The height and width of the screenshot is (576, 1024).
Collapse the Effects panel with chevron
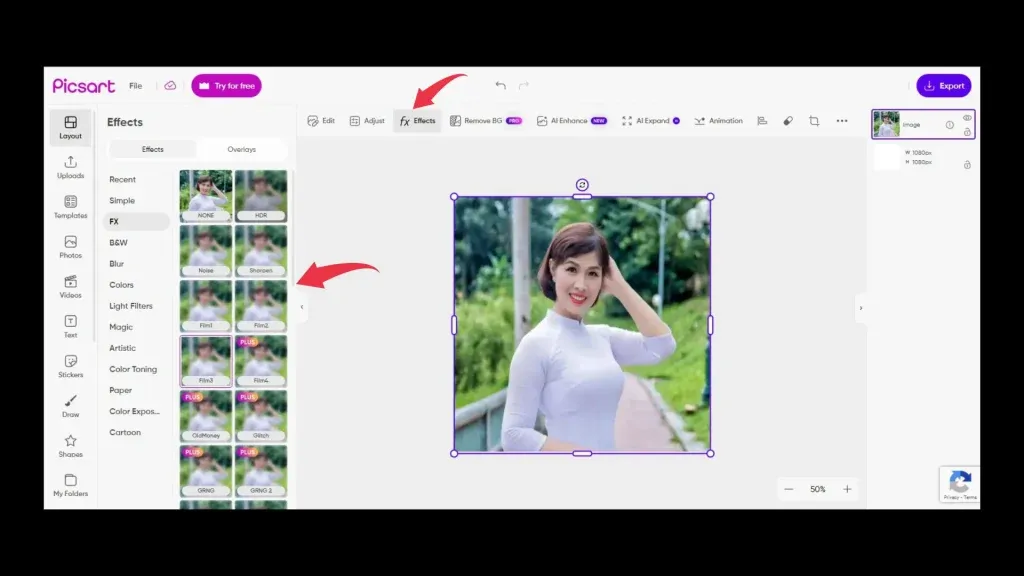(302, 307)
